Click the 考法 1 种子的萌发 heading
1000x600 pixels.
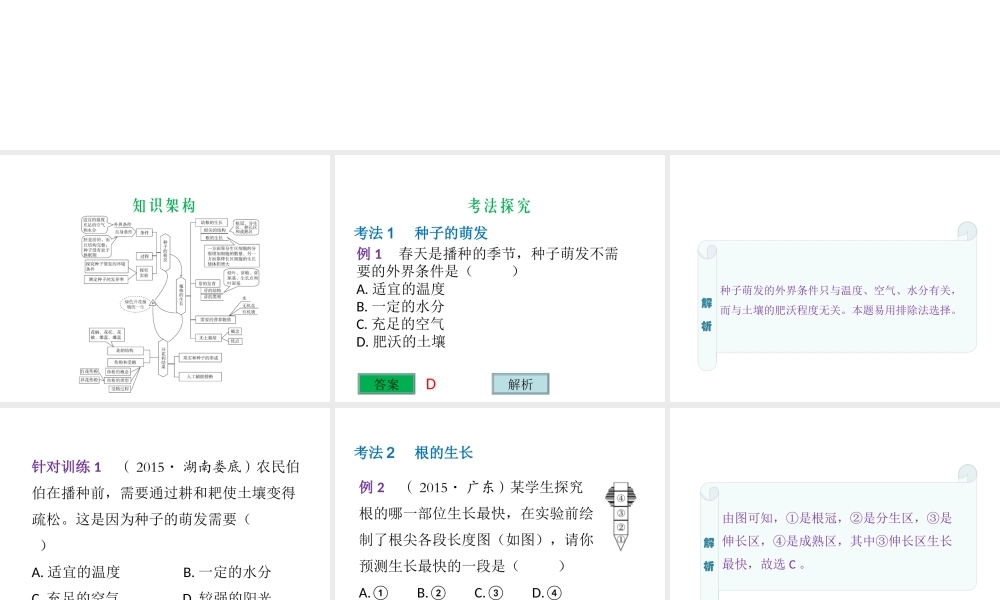tap(421, 233)
